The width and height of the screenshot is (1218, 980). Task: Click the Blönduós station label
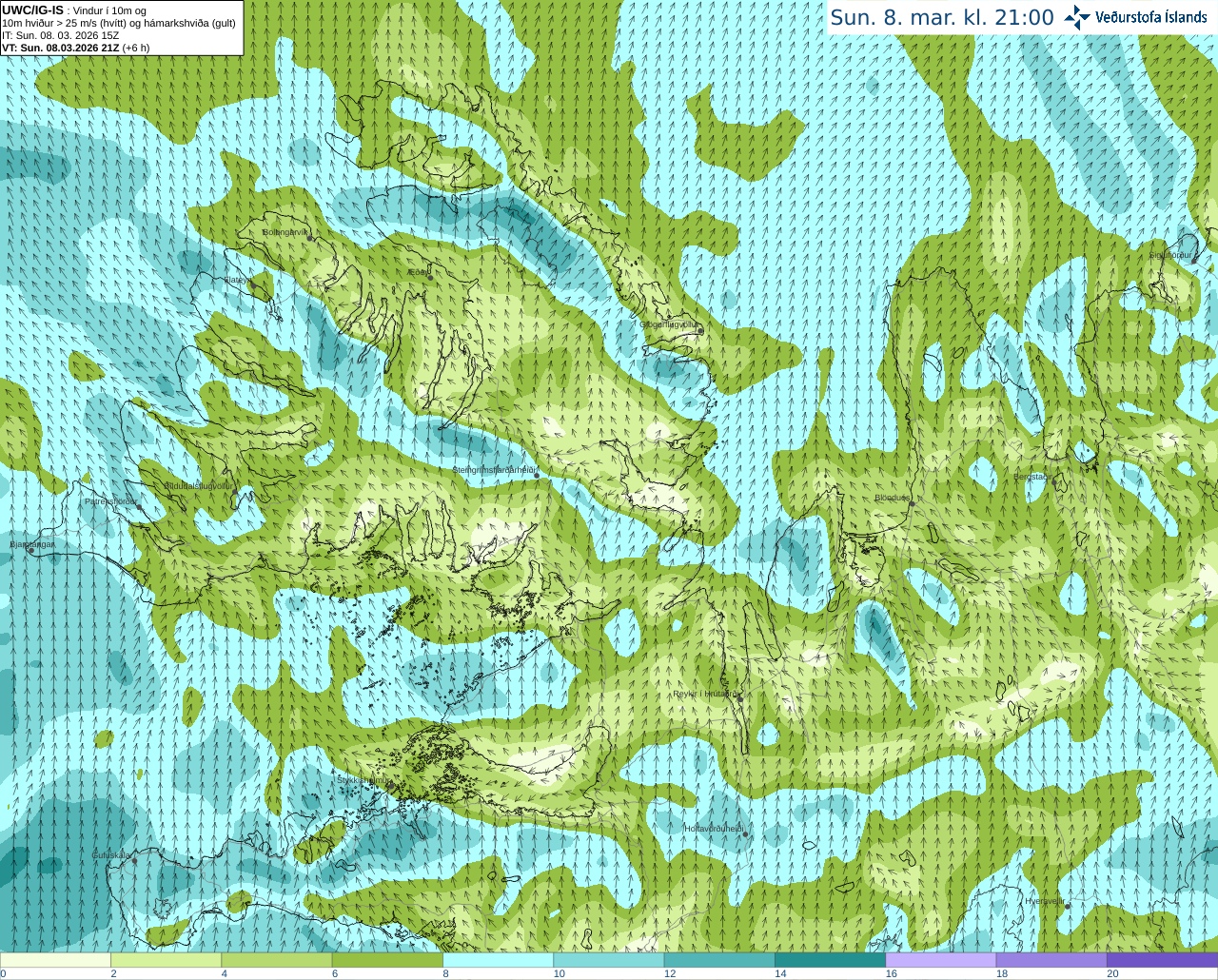point(893,498)
